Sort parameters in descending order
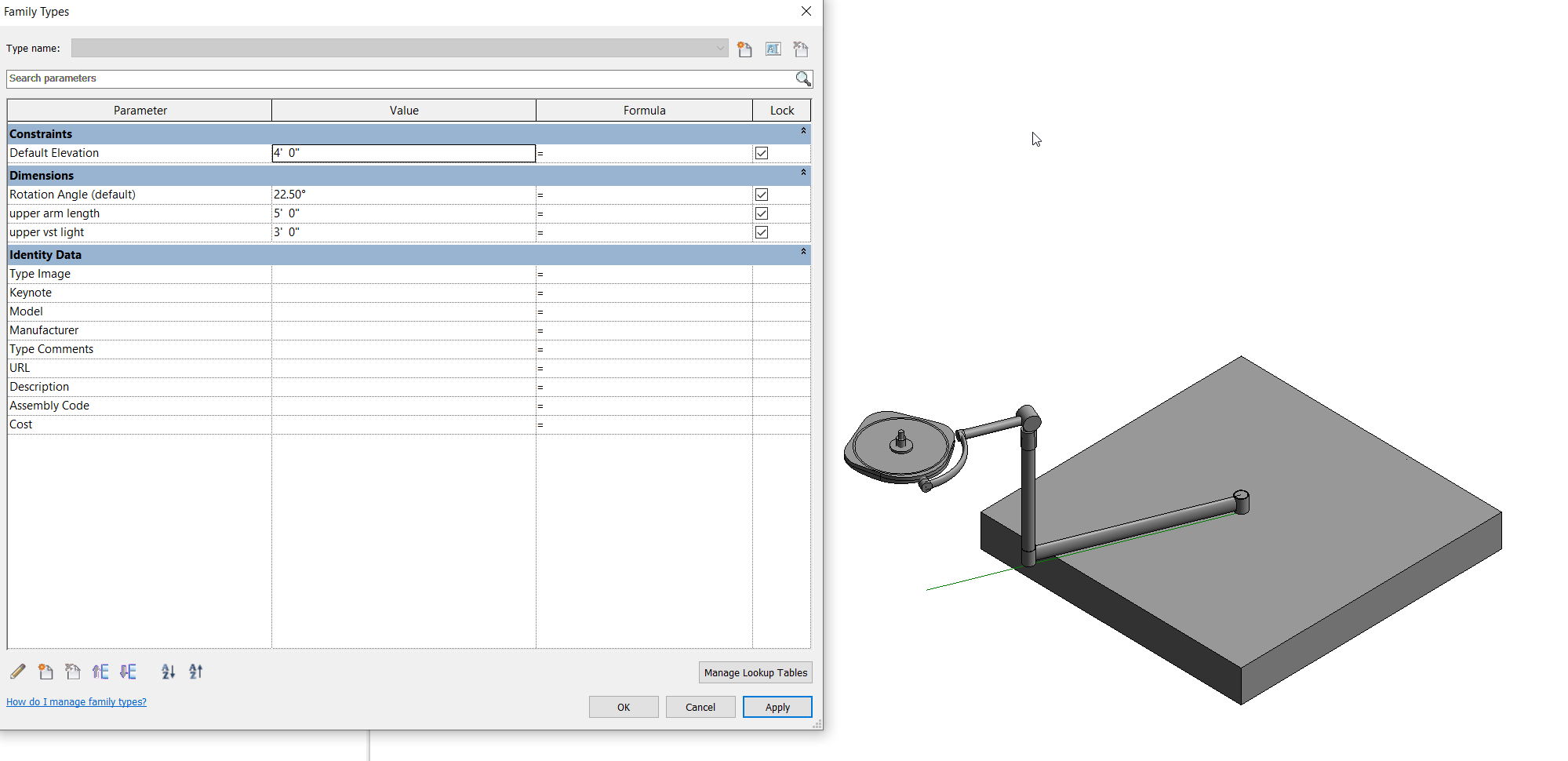Screen dimensions: 1568x761 click(195, 672)
